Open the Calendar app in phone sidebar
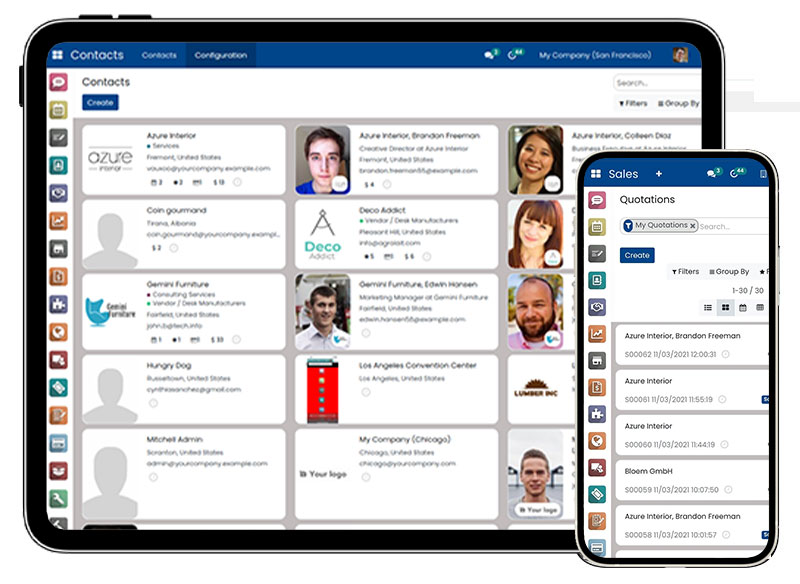 click(x=597, y=226)
